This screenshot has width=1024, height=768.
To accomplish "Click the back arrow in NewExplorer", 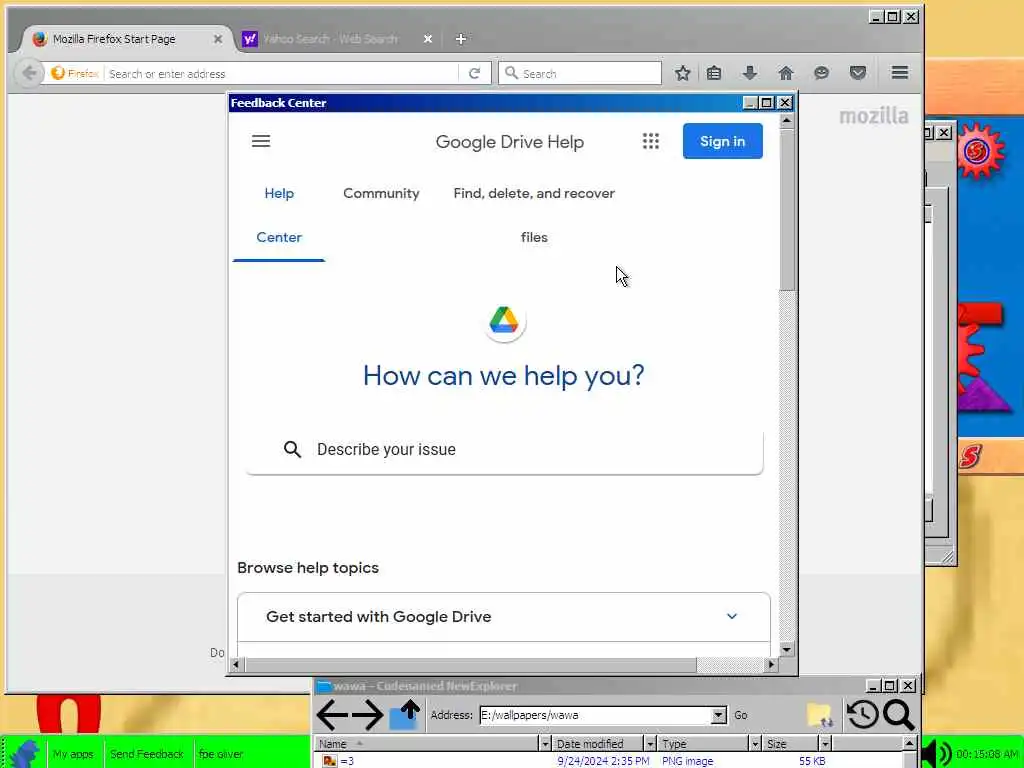I will pyautogui.click(x=332, y=715).
